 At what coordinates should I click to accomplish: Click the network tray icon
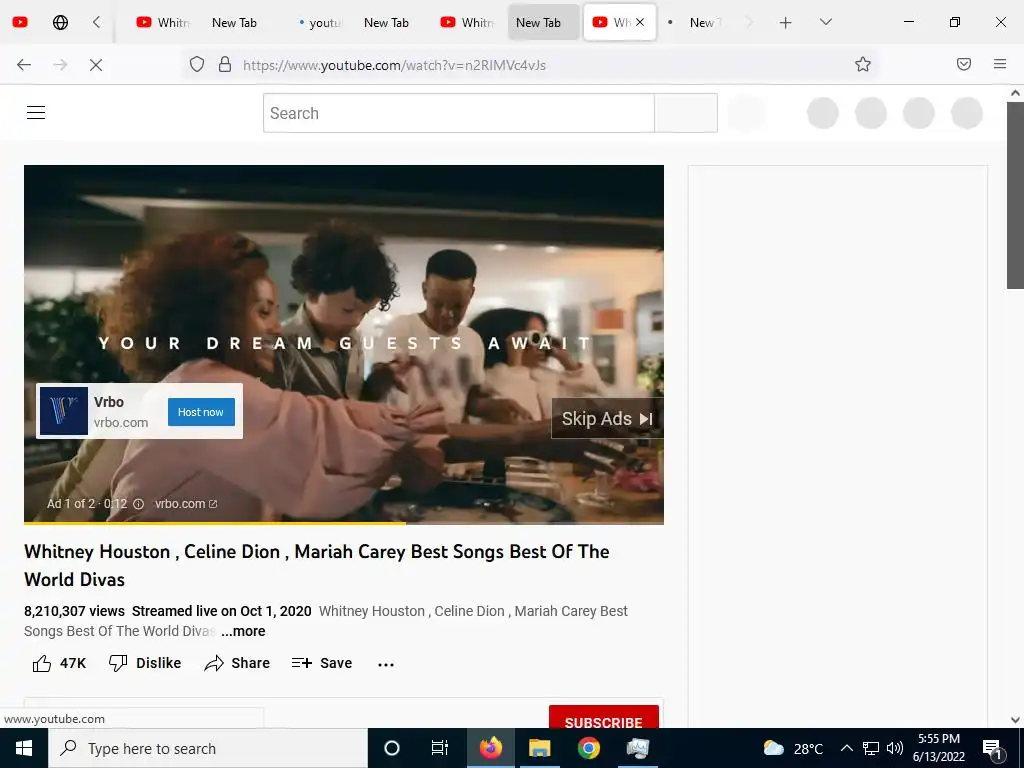871,748
